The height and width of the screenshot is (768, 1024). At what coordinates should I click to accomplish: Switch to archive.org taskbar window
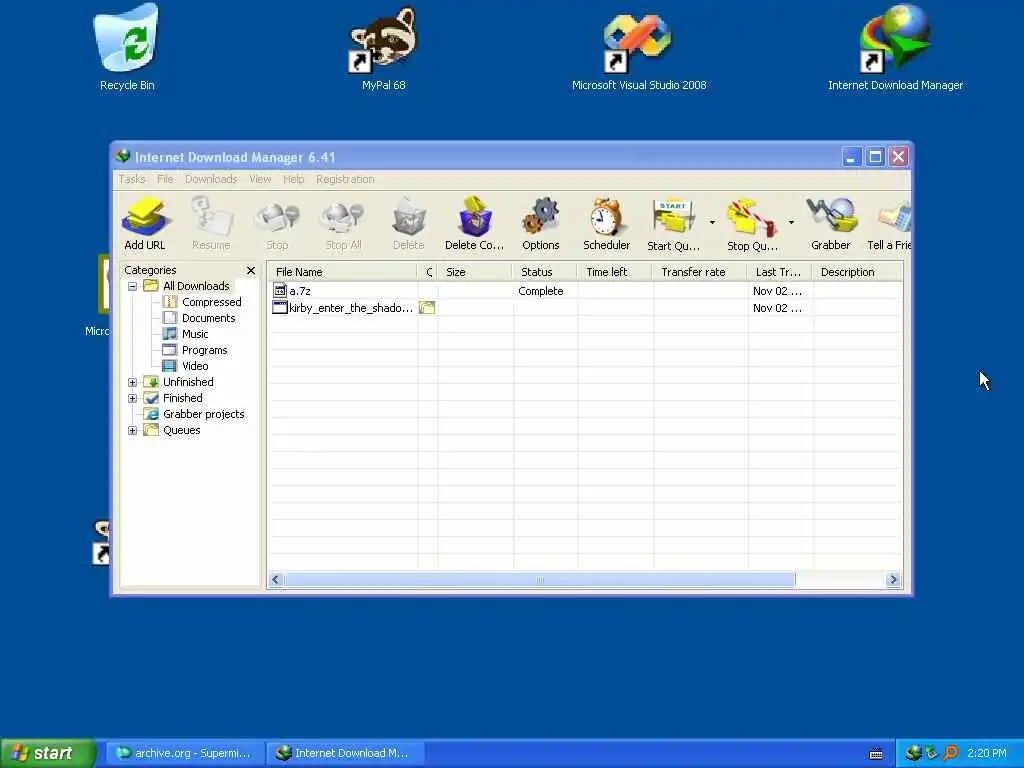coord(184,753)
